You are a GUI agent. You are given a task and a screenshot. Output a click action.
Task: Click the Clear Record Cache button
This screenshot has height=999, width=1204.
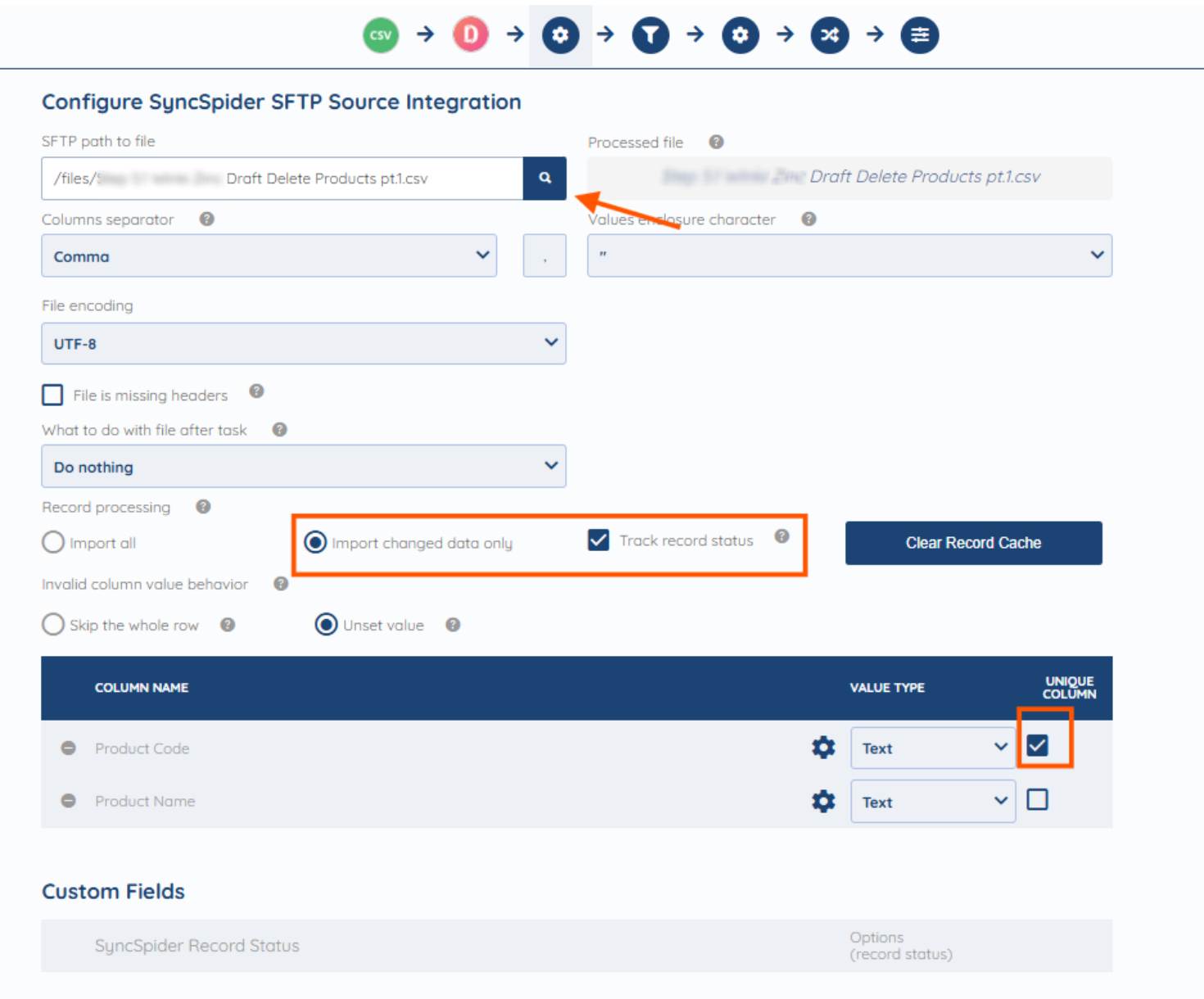(973, 543)
